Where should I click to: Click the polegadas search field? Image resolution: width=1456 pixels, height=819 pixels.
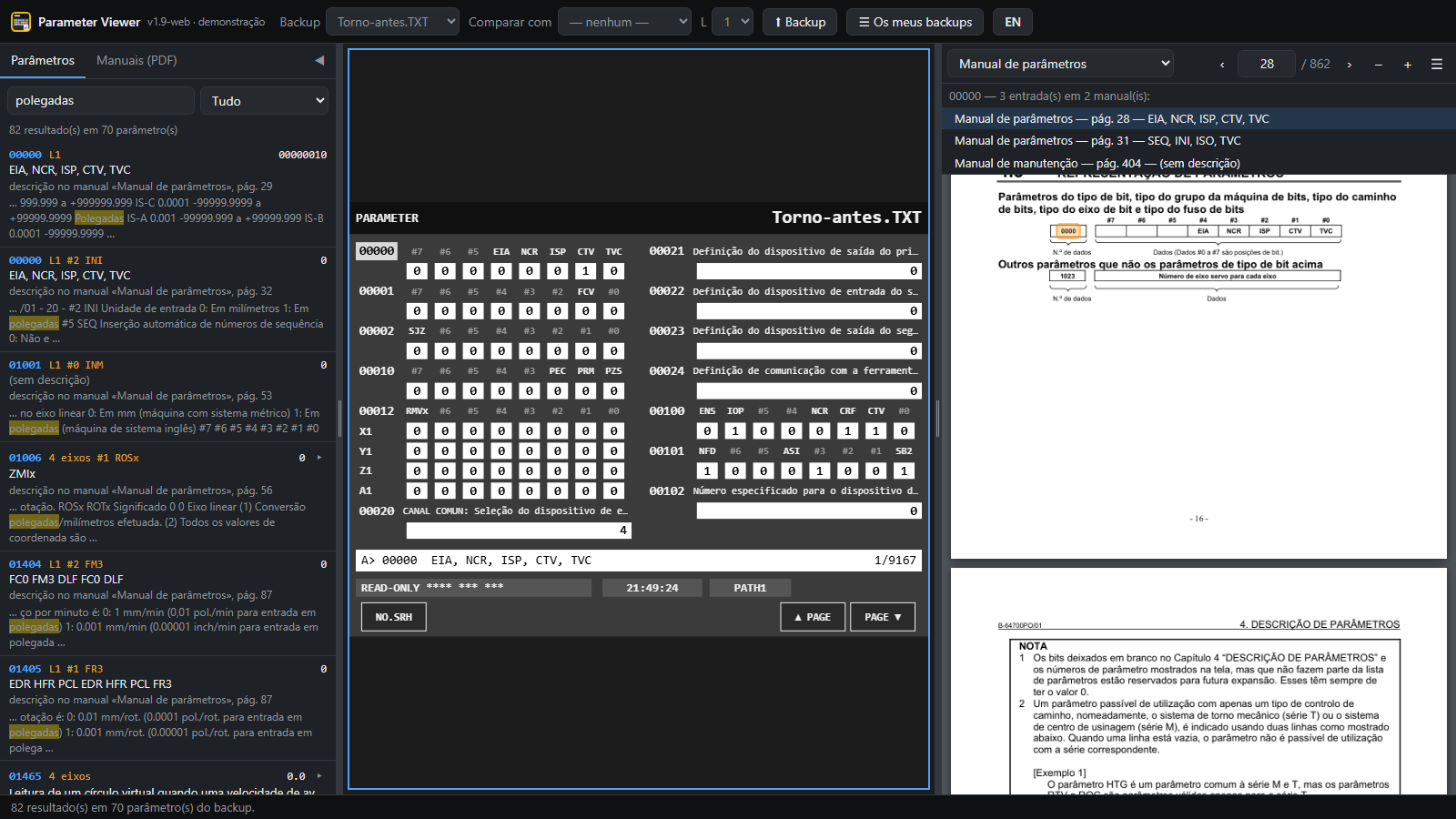point(101,101)
